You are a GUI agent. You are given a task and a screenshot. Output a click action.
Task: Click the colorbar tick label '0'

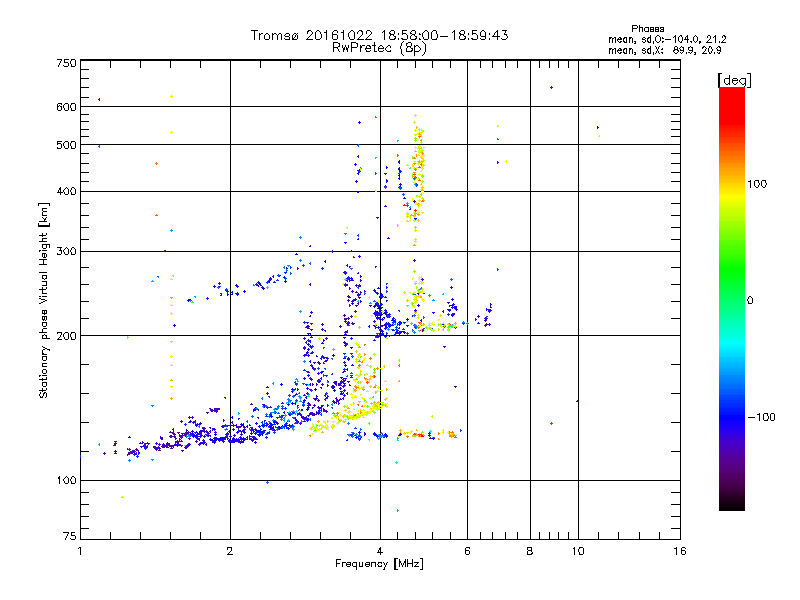click(750, 301)
